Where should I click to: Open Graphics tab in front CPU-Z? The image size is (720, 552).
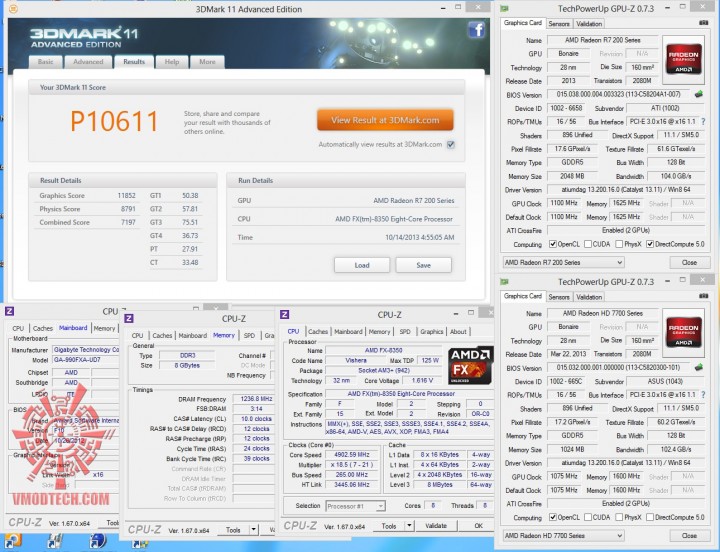(x=432, y=332)
